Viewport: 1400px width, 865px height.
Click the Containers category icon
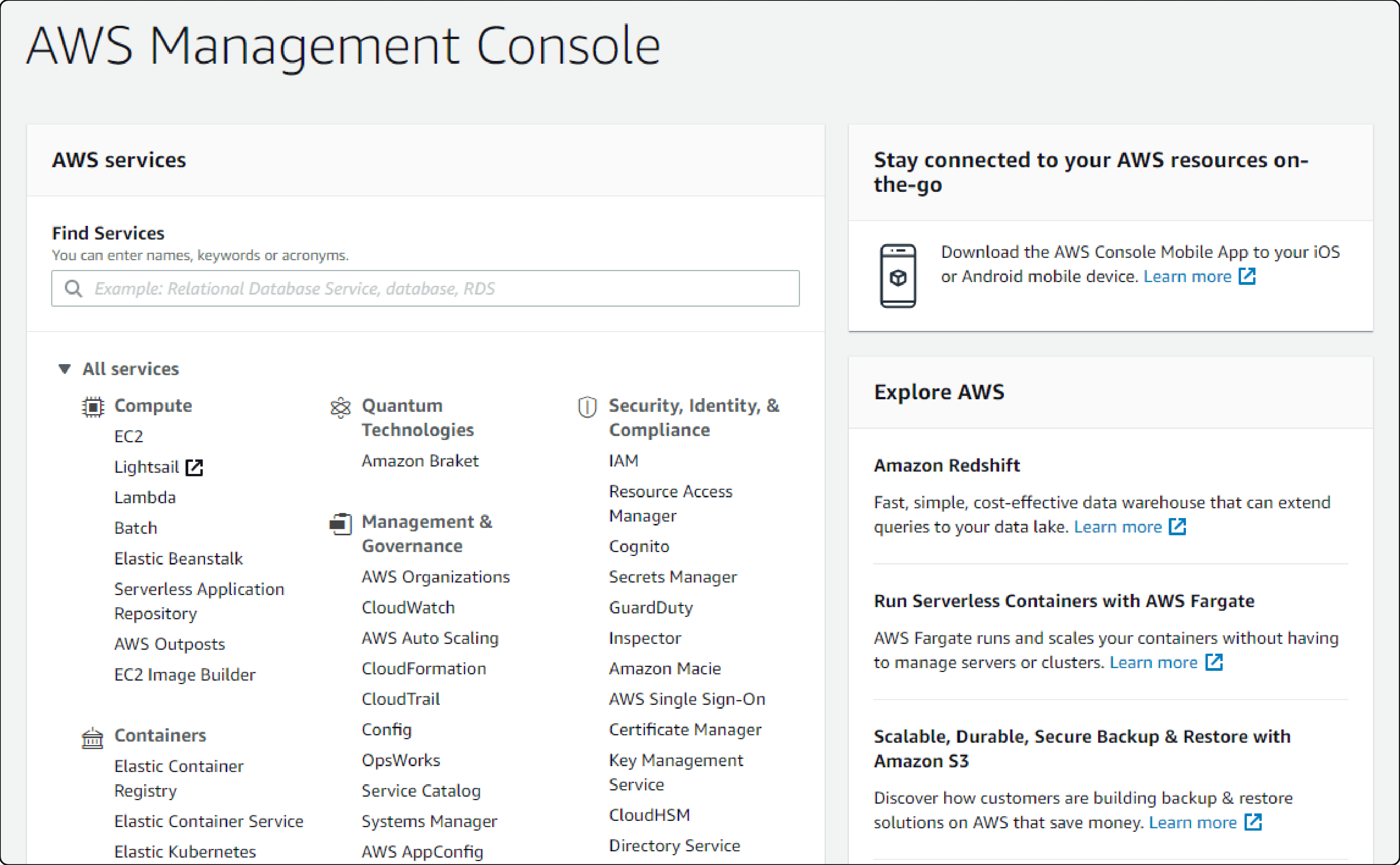(93, 738)
